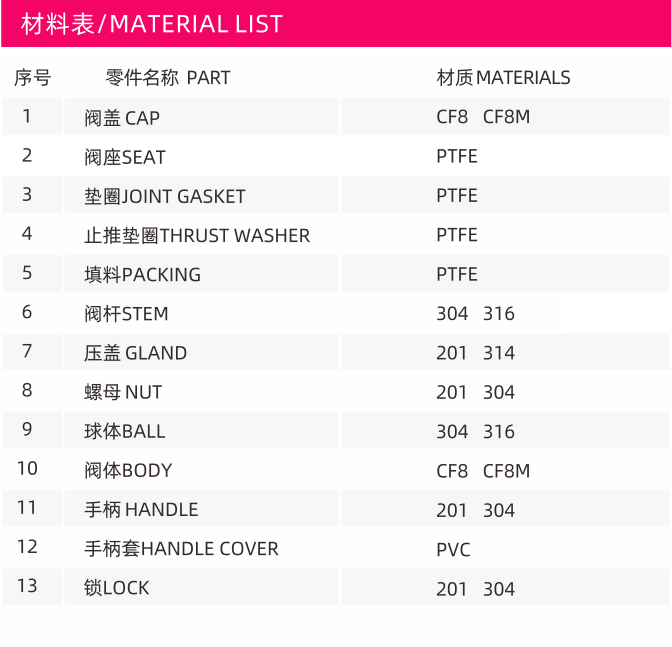
Task: Select the 压盖 GLAND entry
Action: [x=135, y=353]
